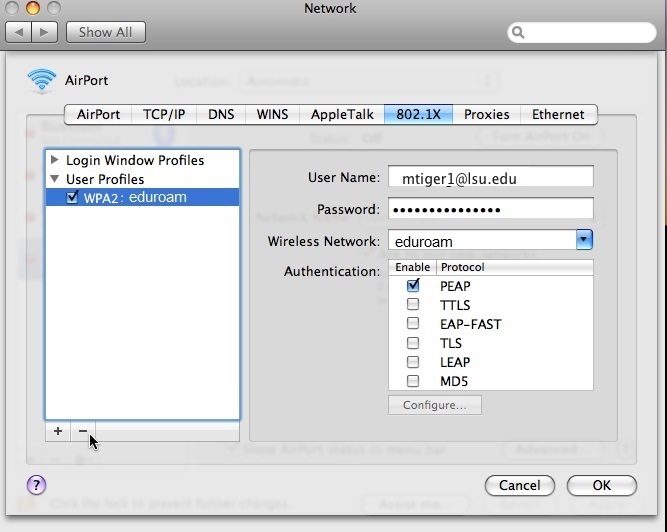This screenshot has width=667, height=532.
Task: Go back with the left arrow toolbar button
Action: (x=18, y=32)
